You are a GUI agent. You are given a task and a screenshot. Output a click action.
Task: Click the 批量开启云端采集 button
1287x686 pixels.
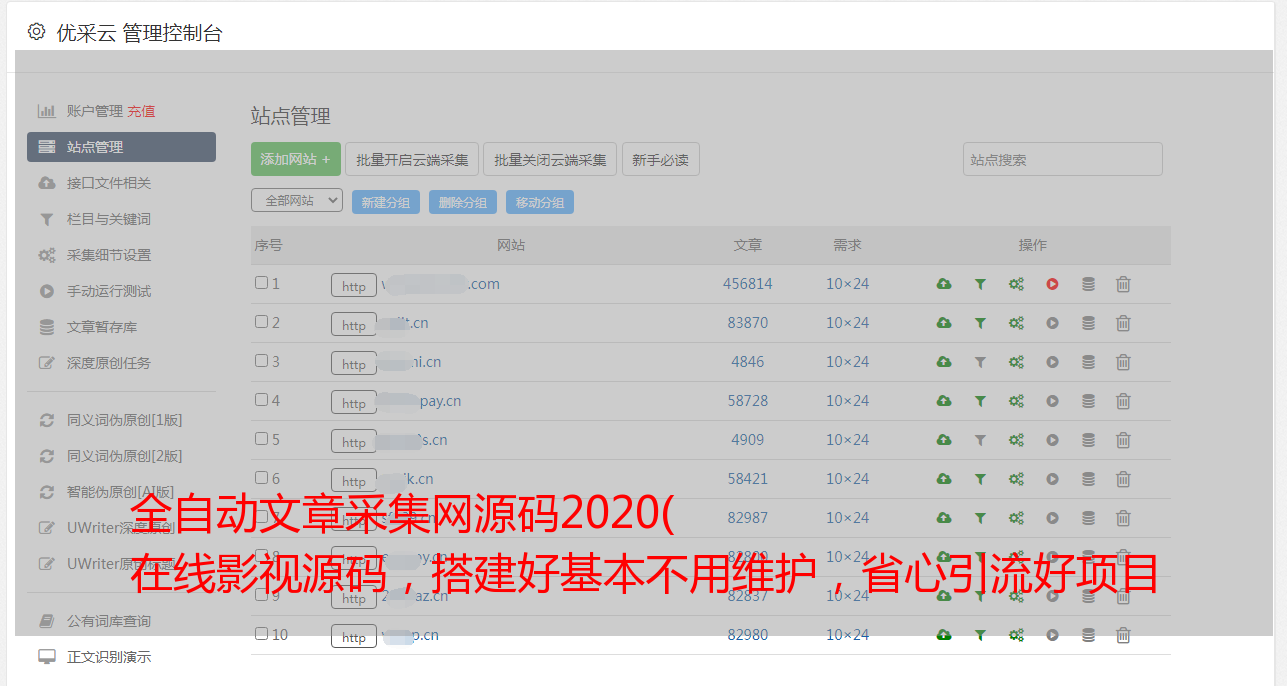[412, 159]
